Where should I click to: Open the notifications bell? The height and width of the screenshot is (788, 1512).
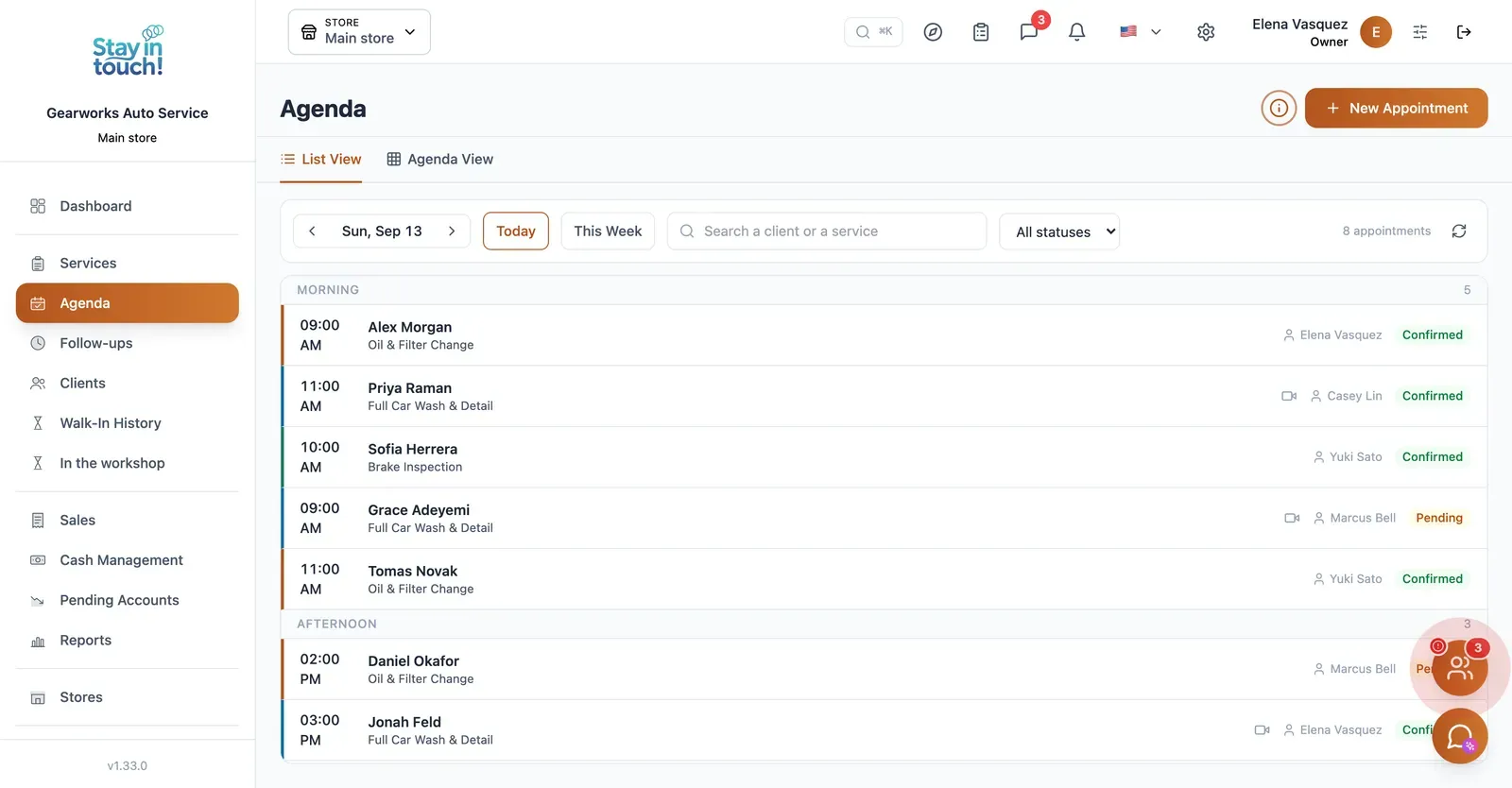1076,32
